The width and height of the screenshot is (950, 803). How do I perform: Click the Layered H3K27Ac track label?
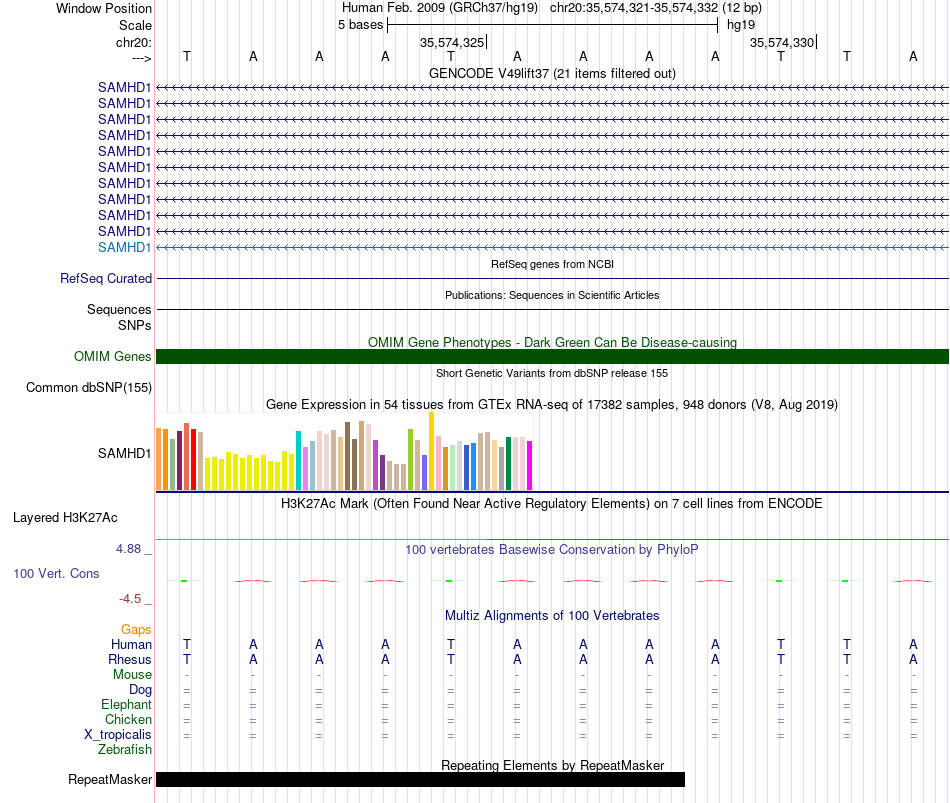(65, 518)
